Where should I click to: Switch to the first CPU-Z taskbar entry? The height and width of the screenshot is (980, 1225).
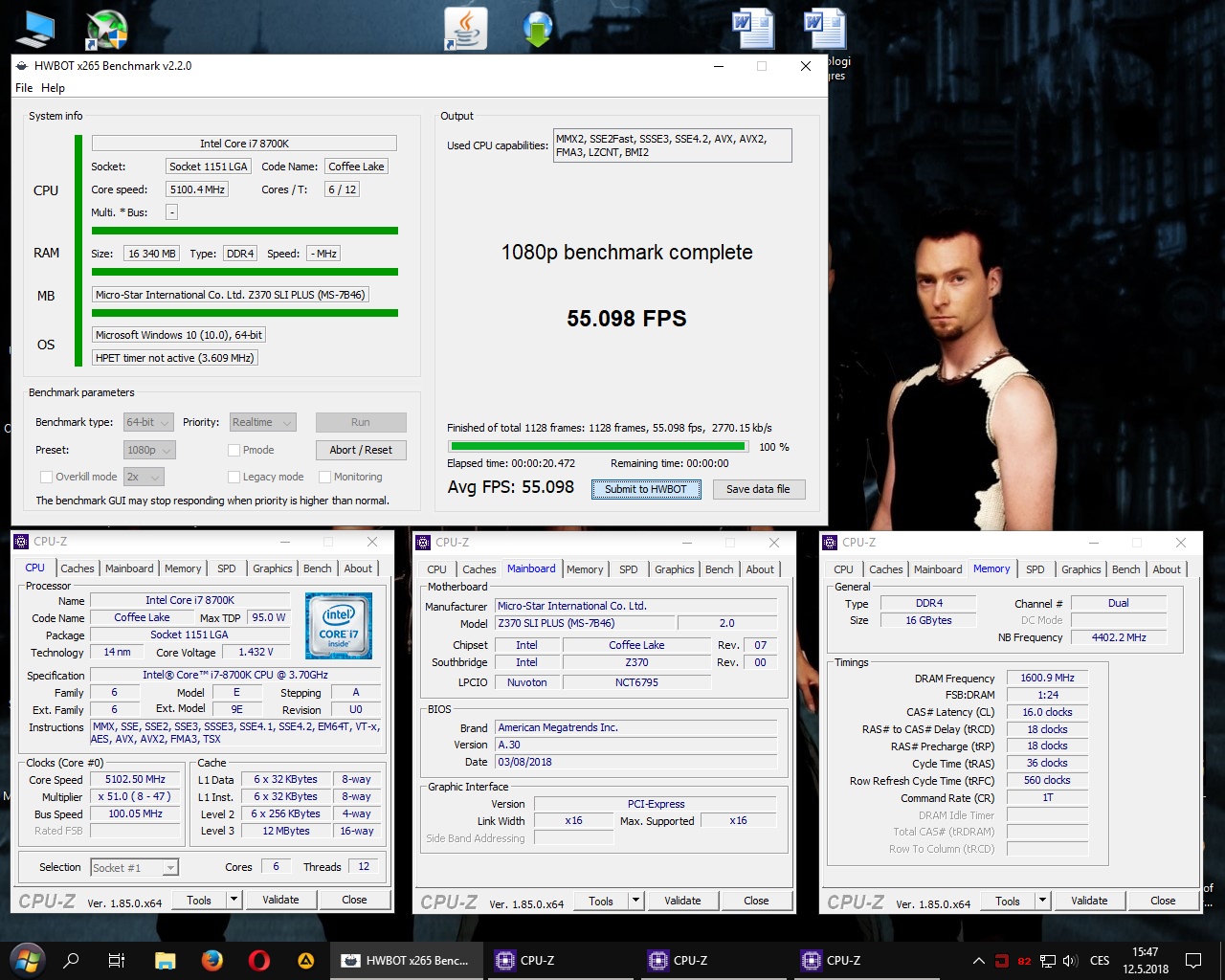[x=560, y=960]
